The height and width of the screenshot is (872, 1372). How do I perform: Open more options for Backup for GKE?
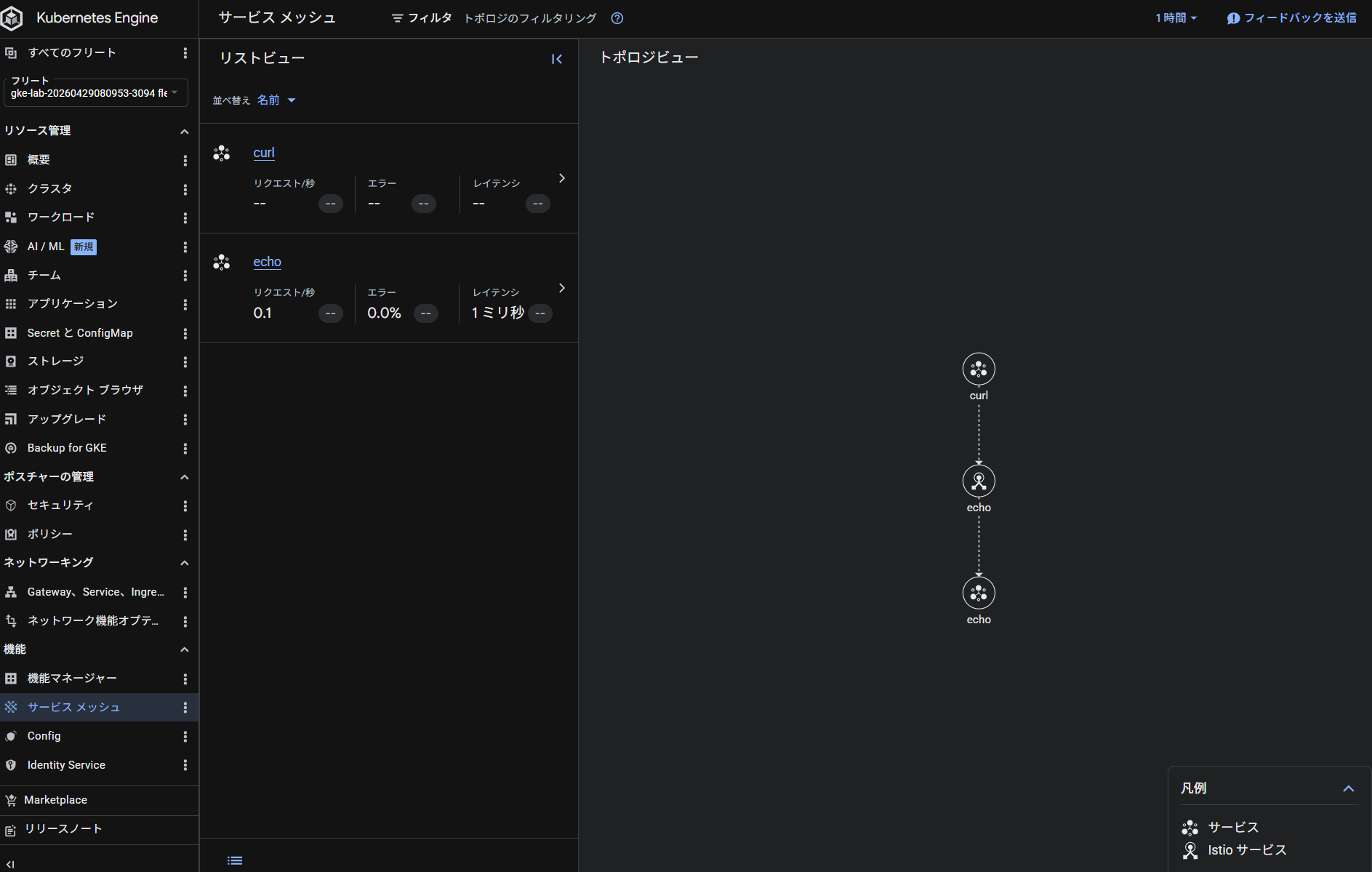click(x=185, y=448)
